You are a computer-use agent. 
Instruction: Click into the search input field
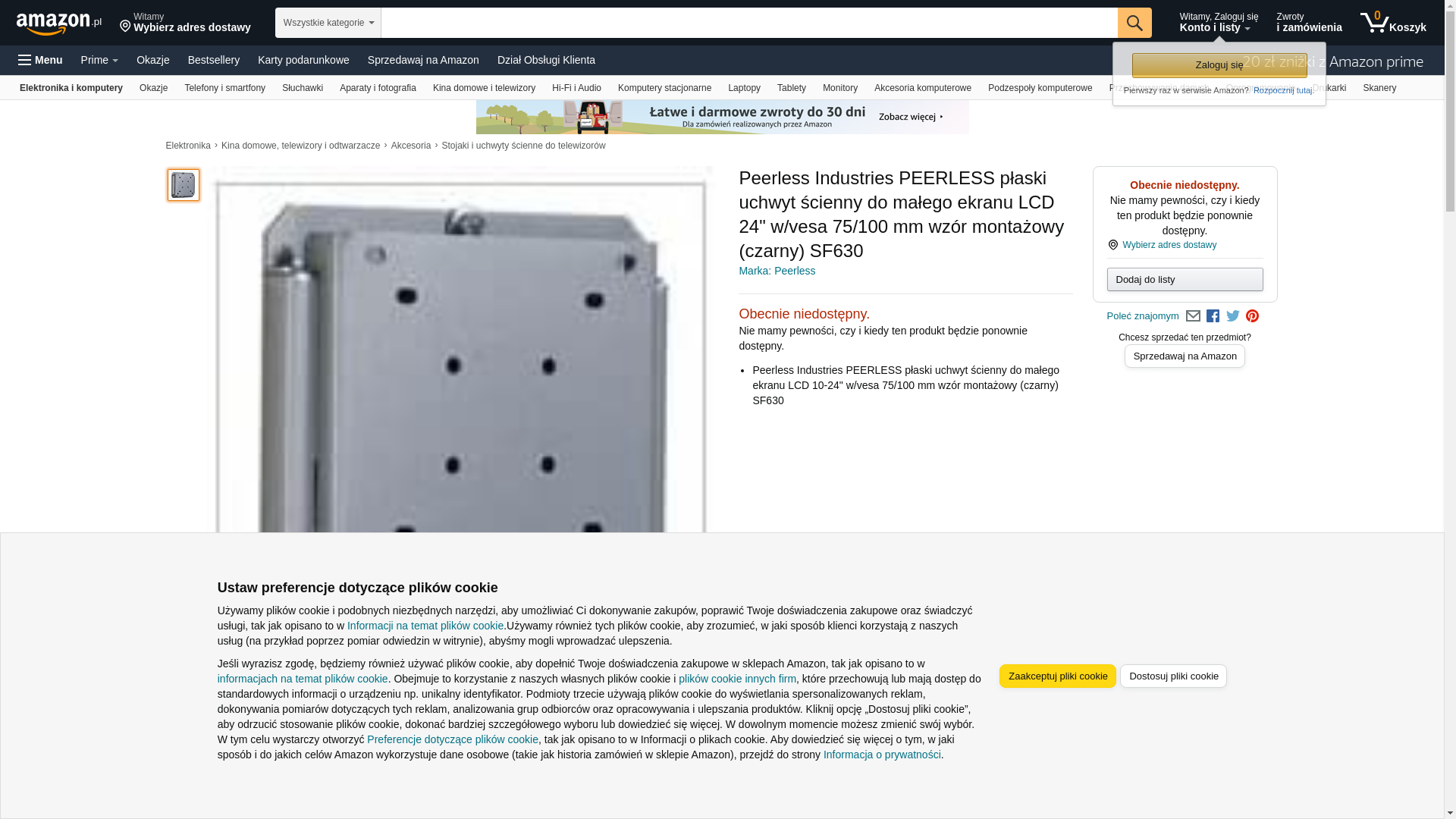[749, 23]
